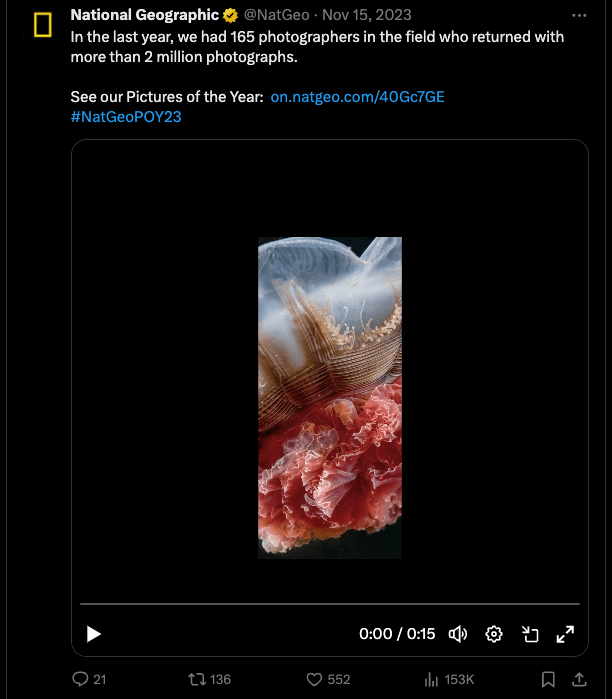Seek on the video progress bar

click(x=330, y=604)
